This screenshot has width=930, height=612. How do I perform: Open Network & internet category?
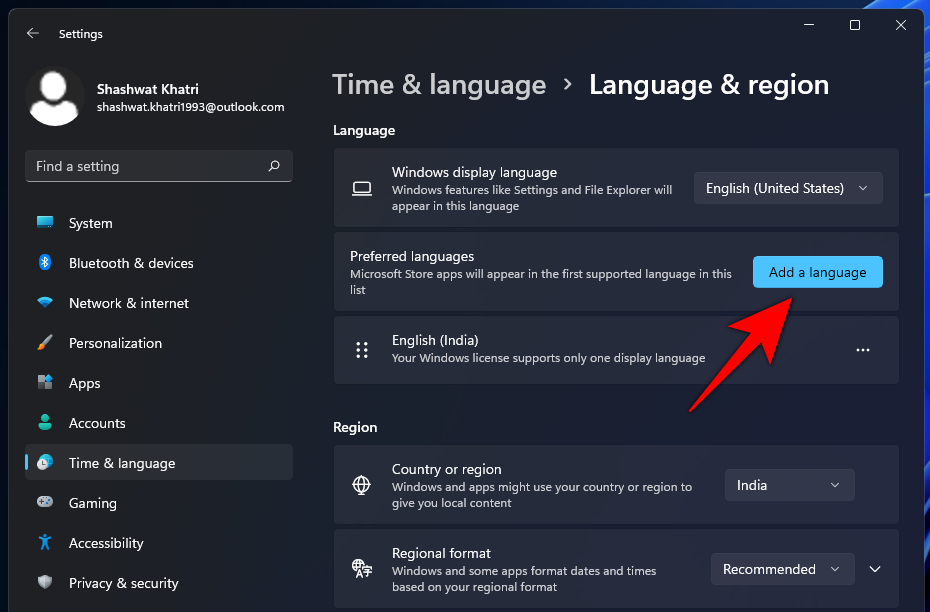159,303
